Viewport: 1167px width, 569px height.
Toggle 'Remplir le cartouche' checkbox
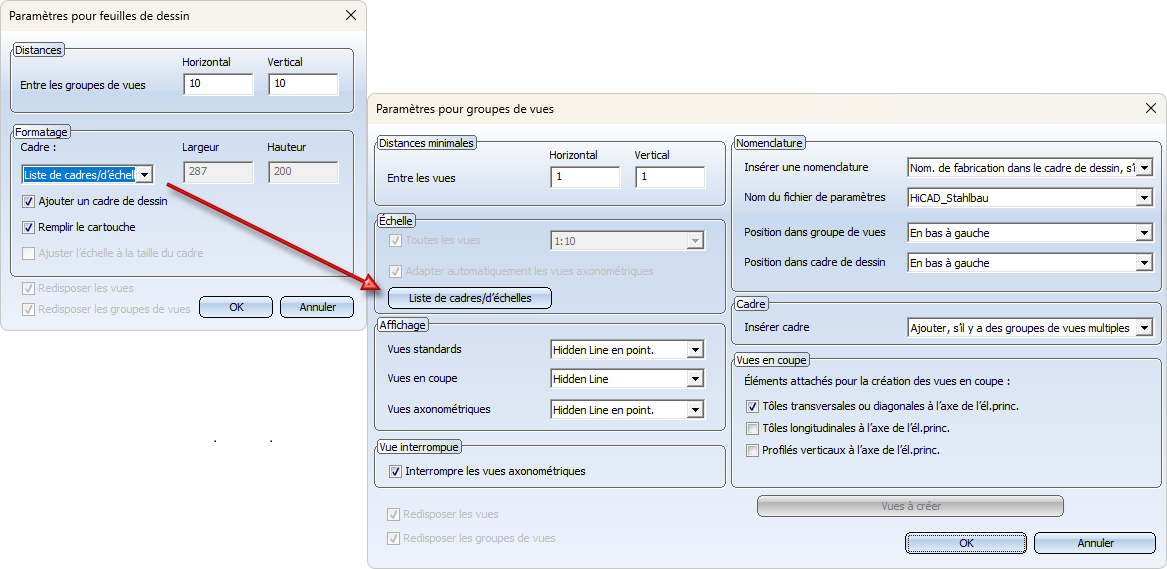[x=29, y=227]
